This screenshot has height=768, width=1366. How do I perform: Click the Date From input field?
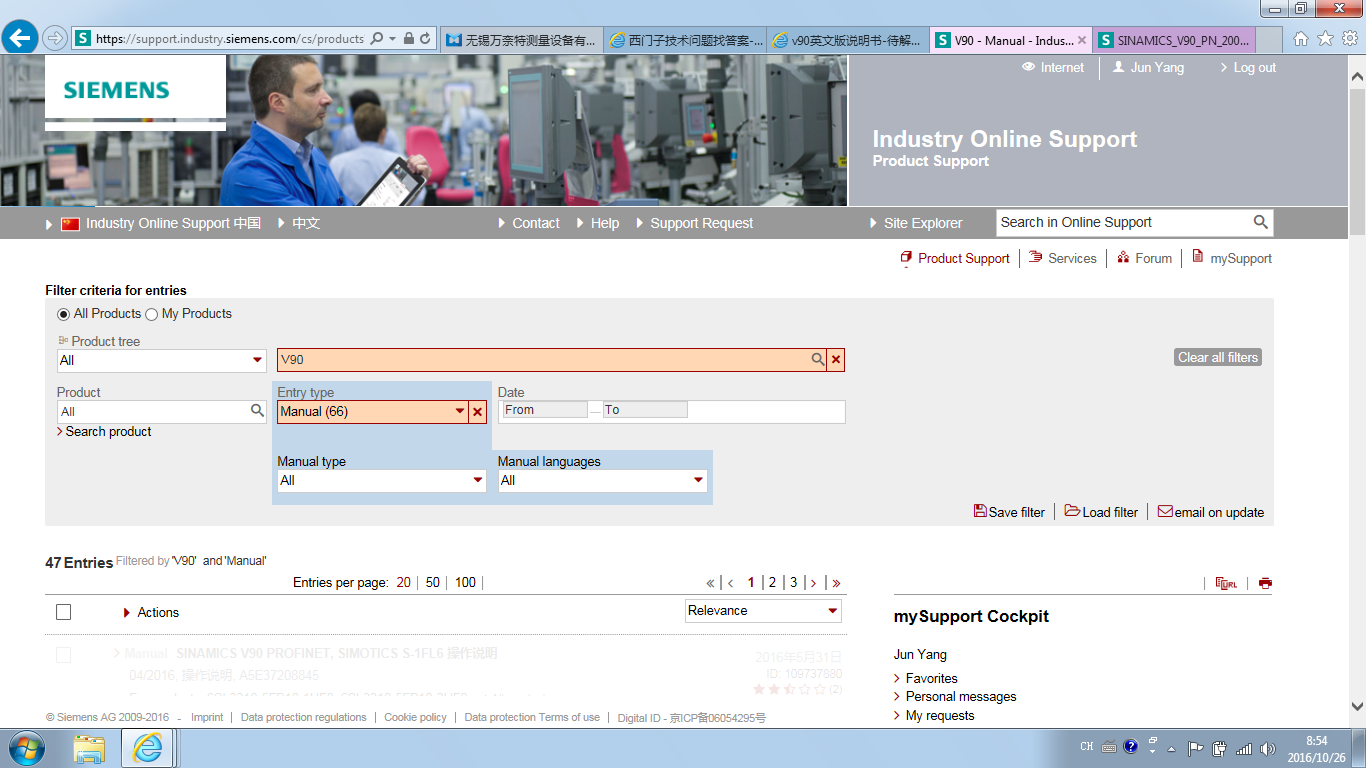click(545, 410)
